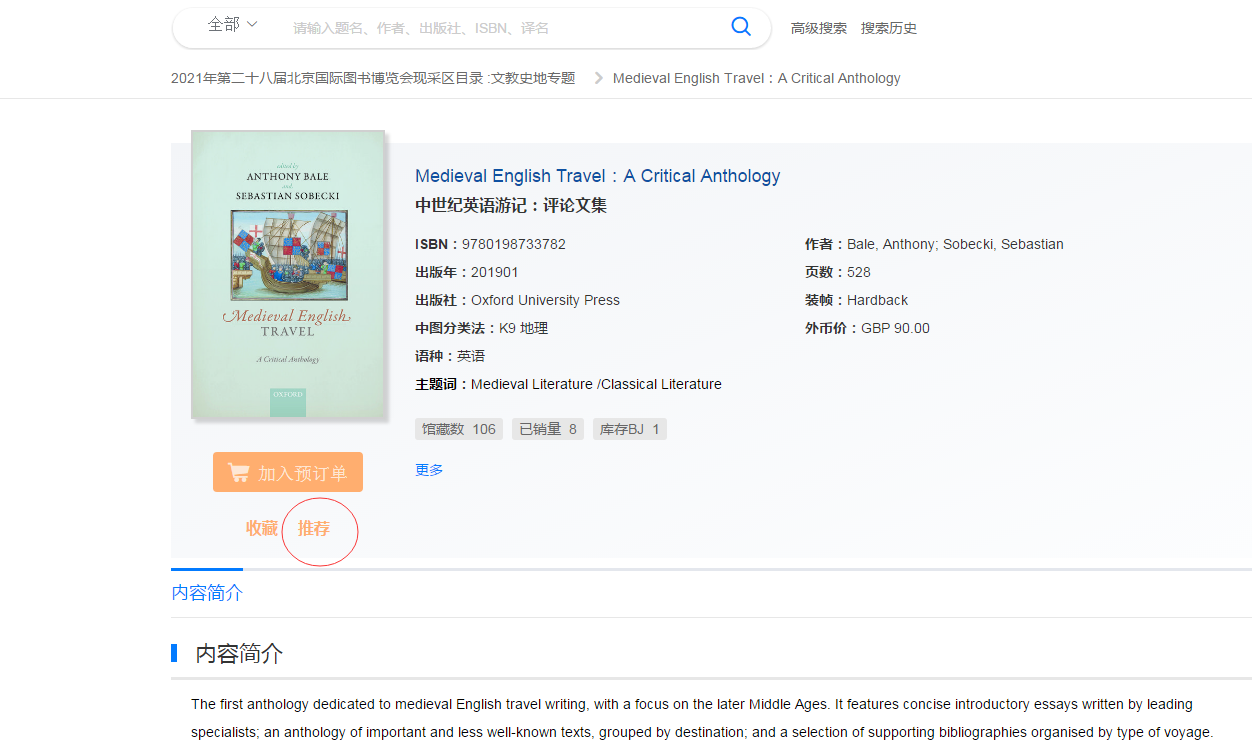This screenshot has height=753, width=1252.
Task: Go to 2021 北京国际图书博览会 catalog breadcrumb
Action: pyautogui.click(x=373, y=78)
